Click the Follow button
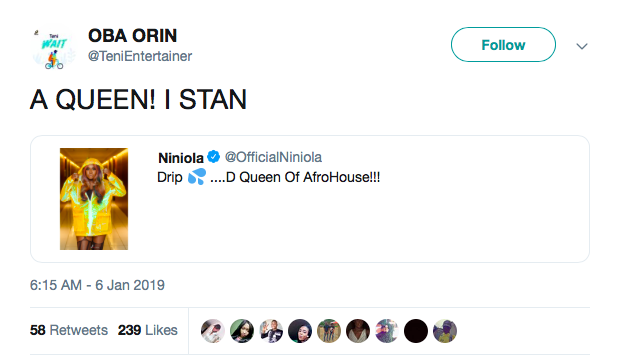The image size is (620, 364). pyautogui.click(x=503, y=45)
